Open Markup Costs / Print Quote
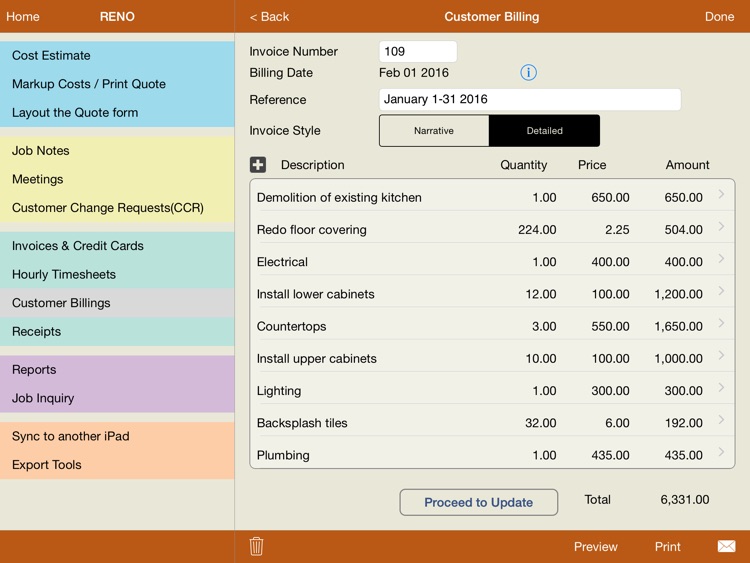This screenshot has width=750, height=563. (117, 84)
